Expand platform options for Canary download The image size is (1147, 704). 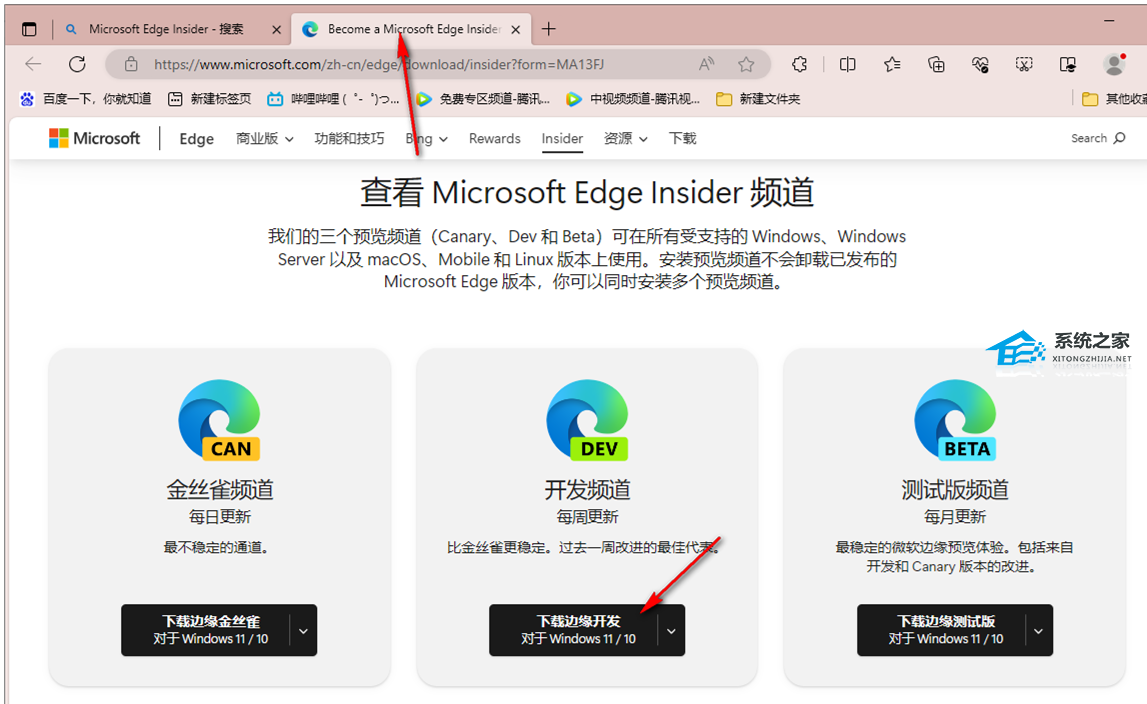(x=304, y=630)
